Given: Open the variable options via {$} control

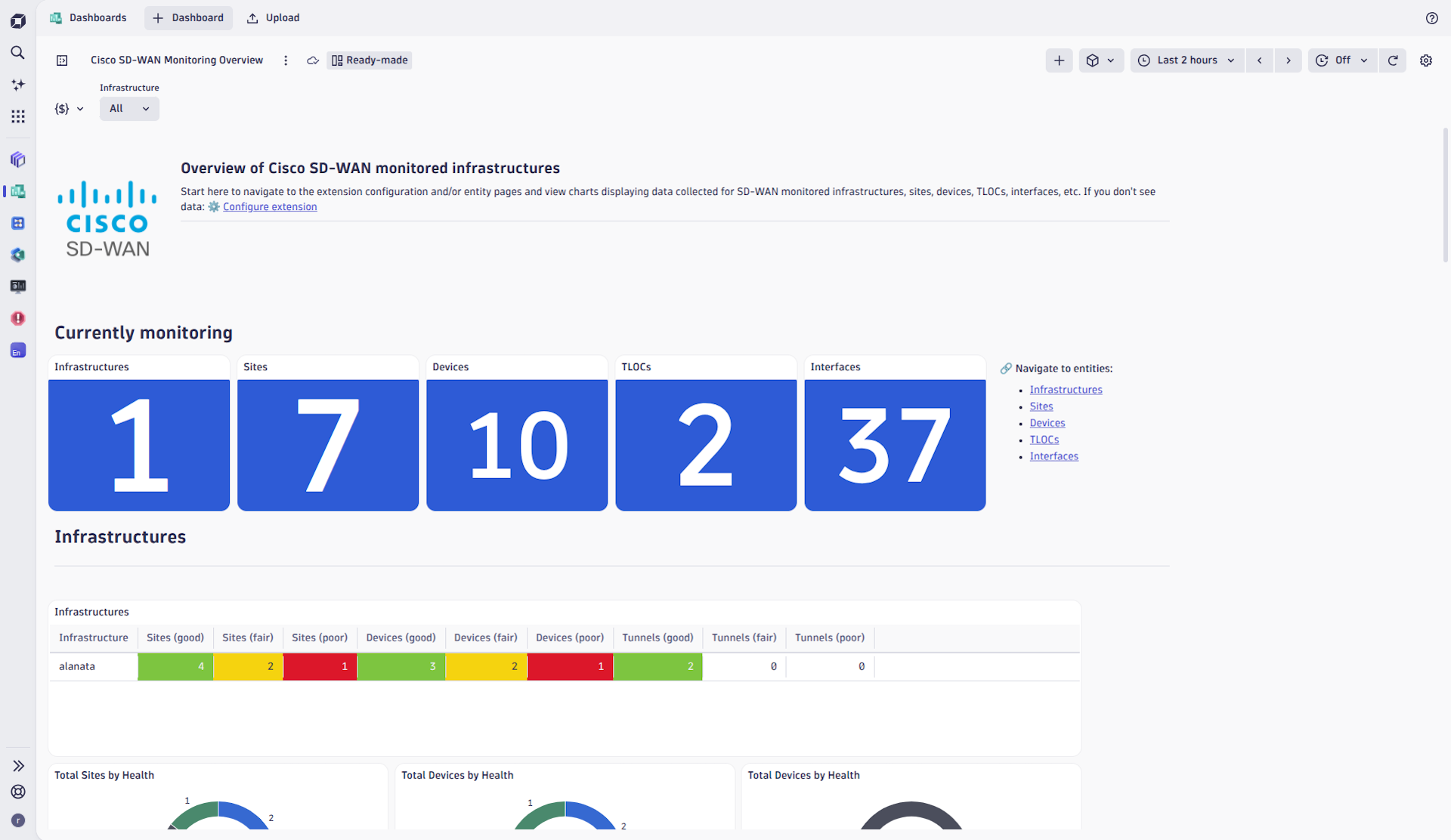Looking at the screenshot, I should [x=70, y=109].
